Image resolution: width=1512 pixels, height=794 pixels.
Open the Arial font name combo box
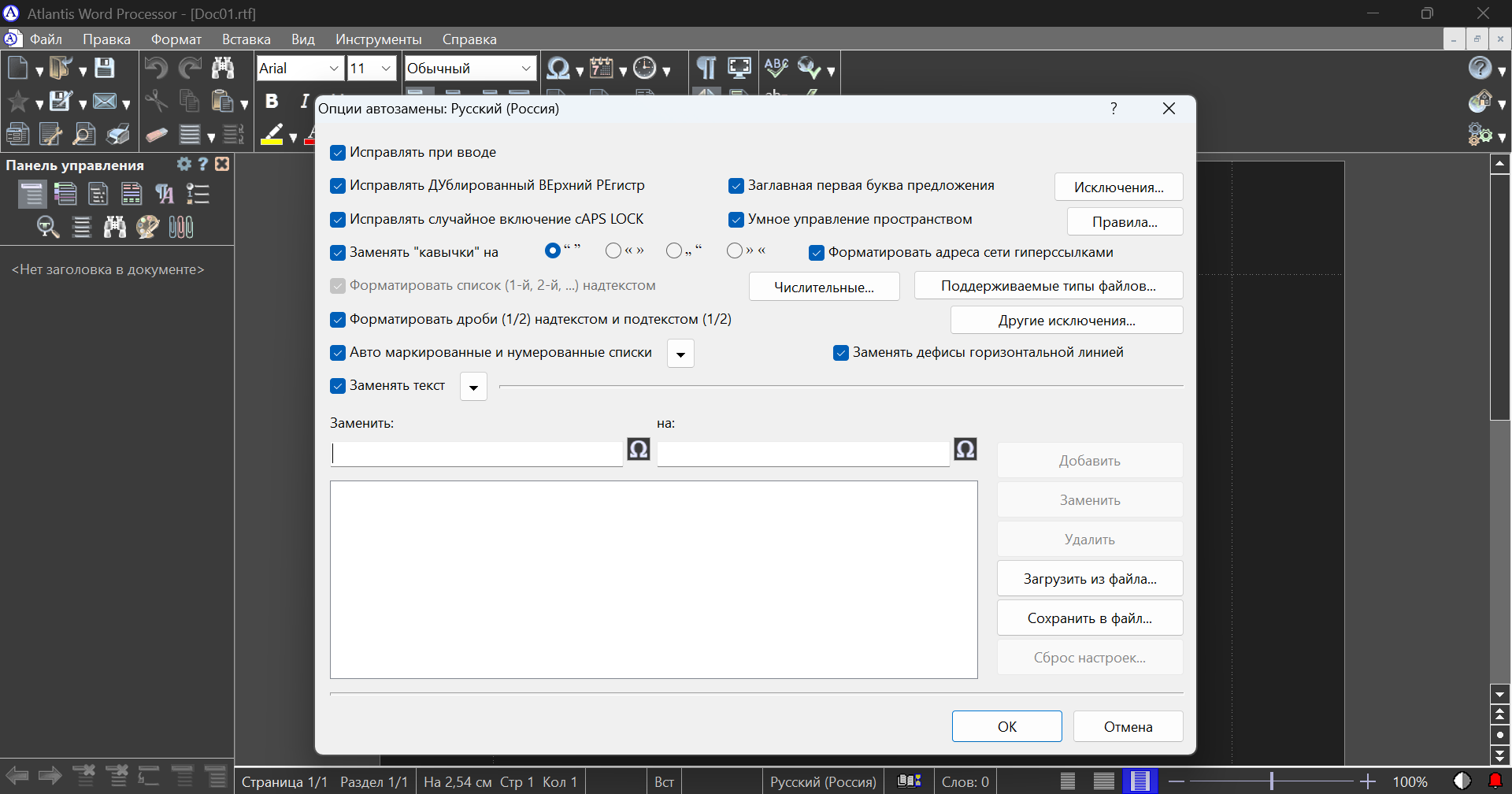[x=300, y=69]
